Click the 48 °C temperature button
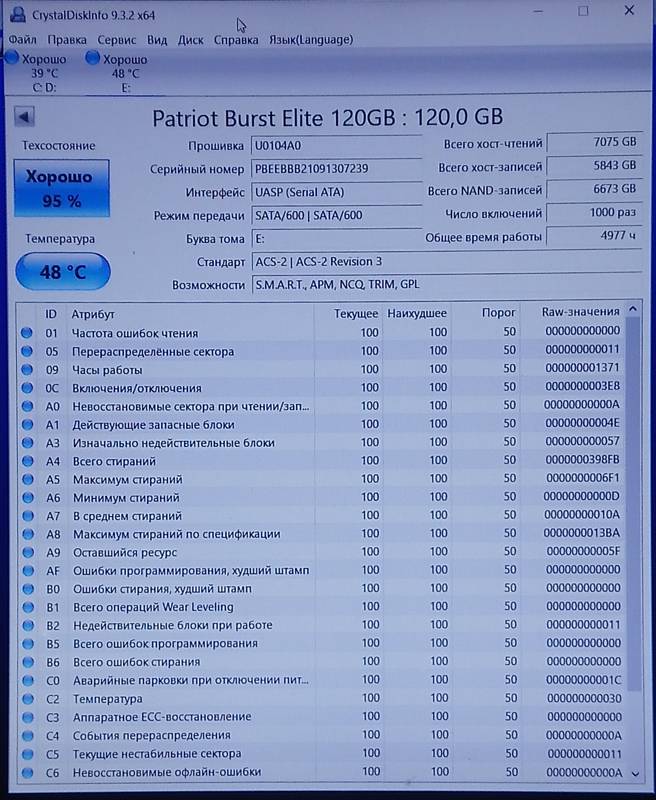 [63, 271]
